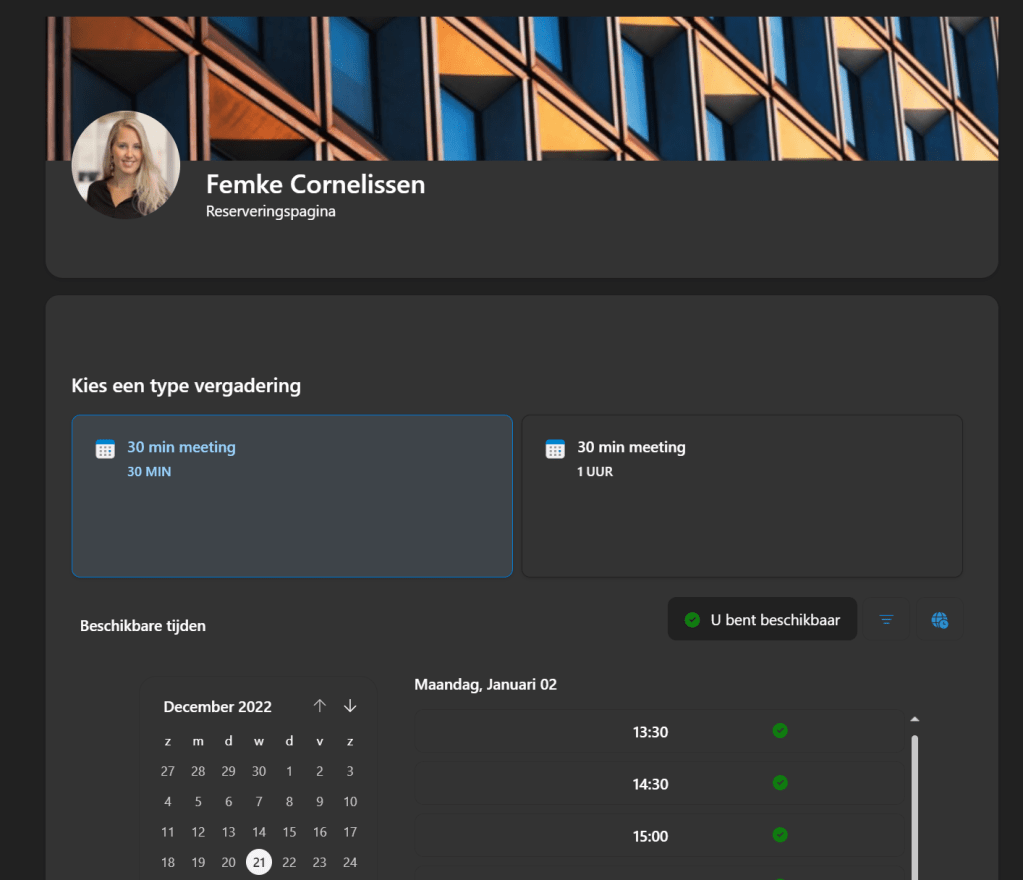Click calendar icon on the 1 UUR card

point(555,449)
